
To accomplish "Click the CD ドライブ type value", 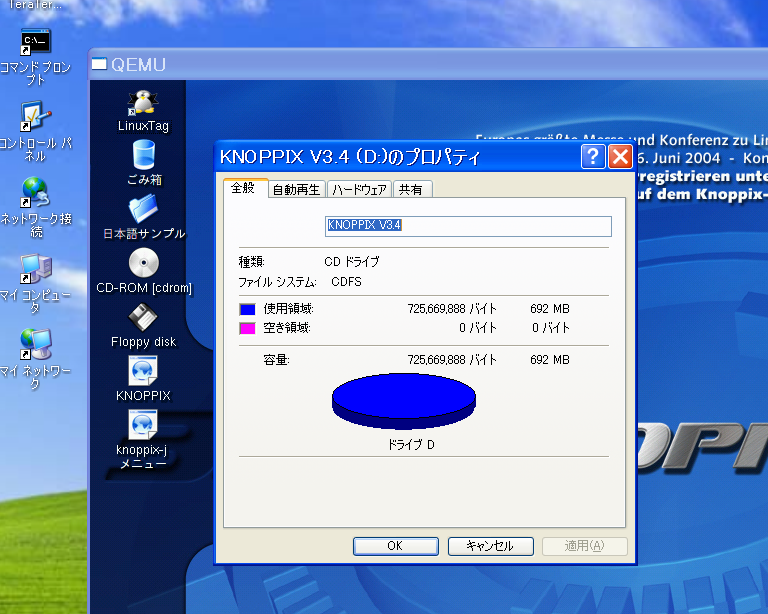I will coord(352,261).
